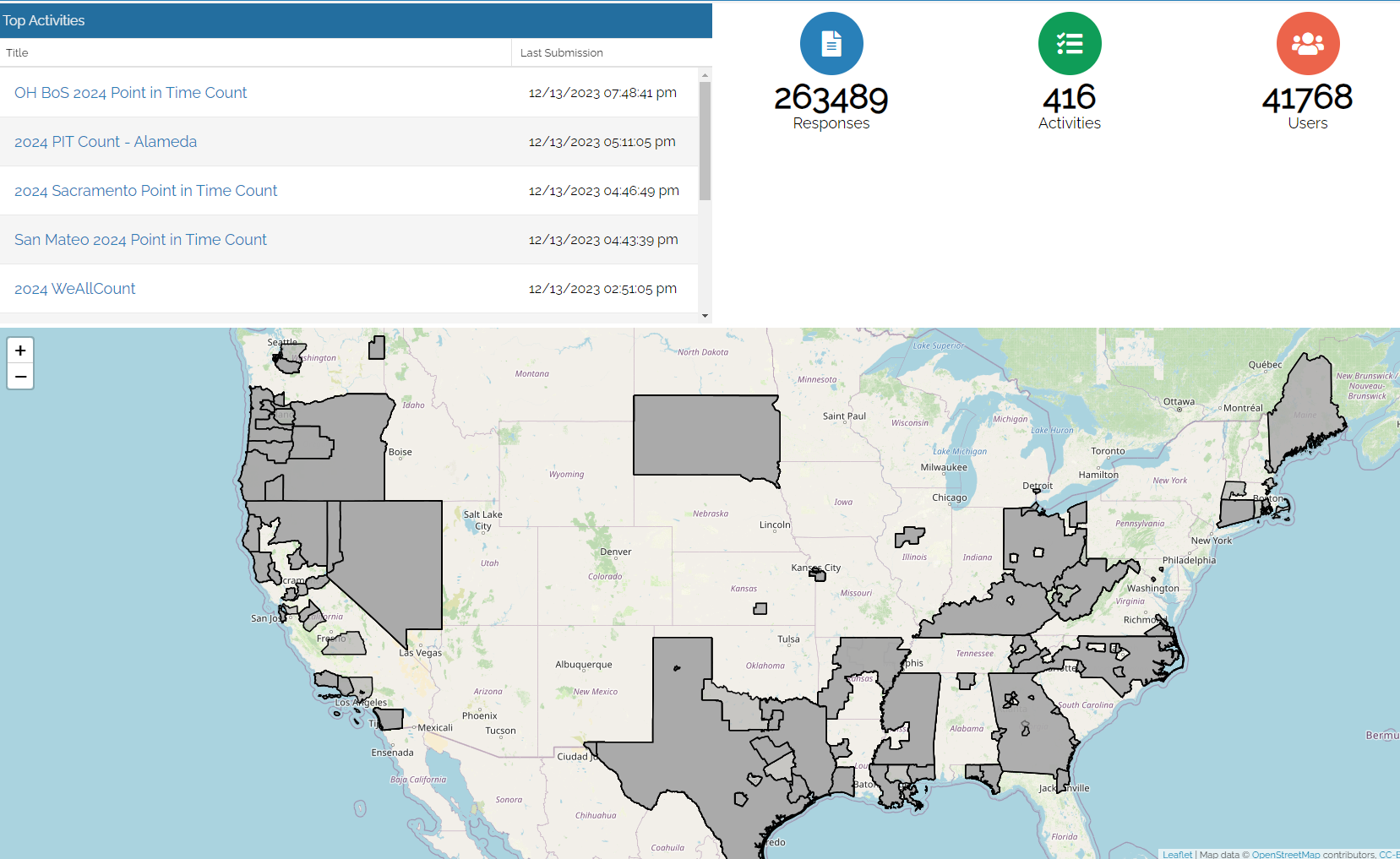Open the San Mateo 2024 Point in Time Count activity
1400x859 pixels.
click(140, 239)
